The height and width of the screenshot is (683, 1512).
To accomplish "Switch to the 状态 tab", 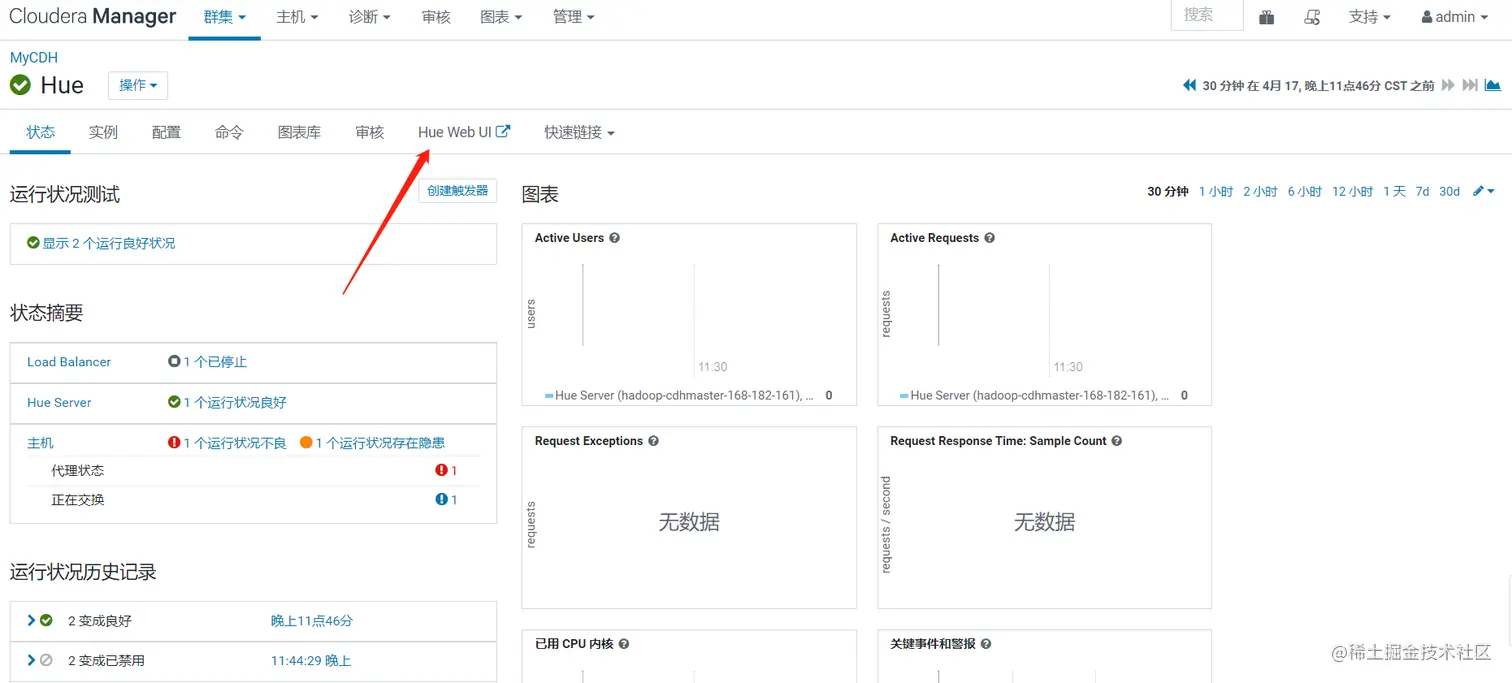I will click(40, 132).
